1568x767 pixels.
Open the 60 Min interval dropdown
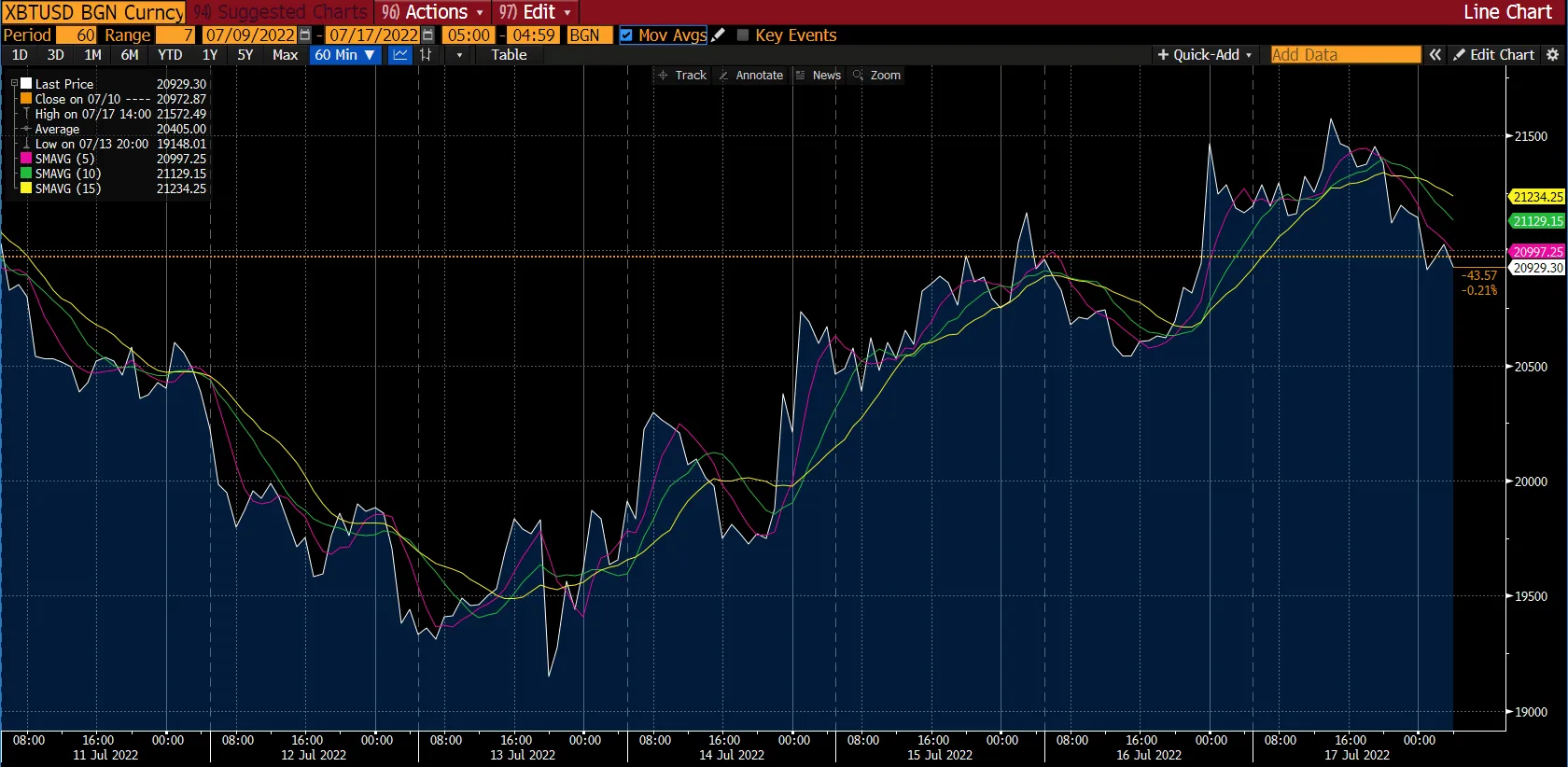(x=344, y=55)
